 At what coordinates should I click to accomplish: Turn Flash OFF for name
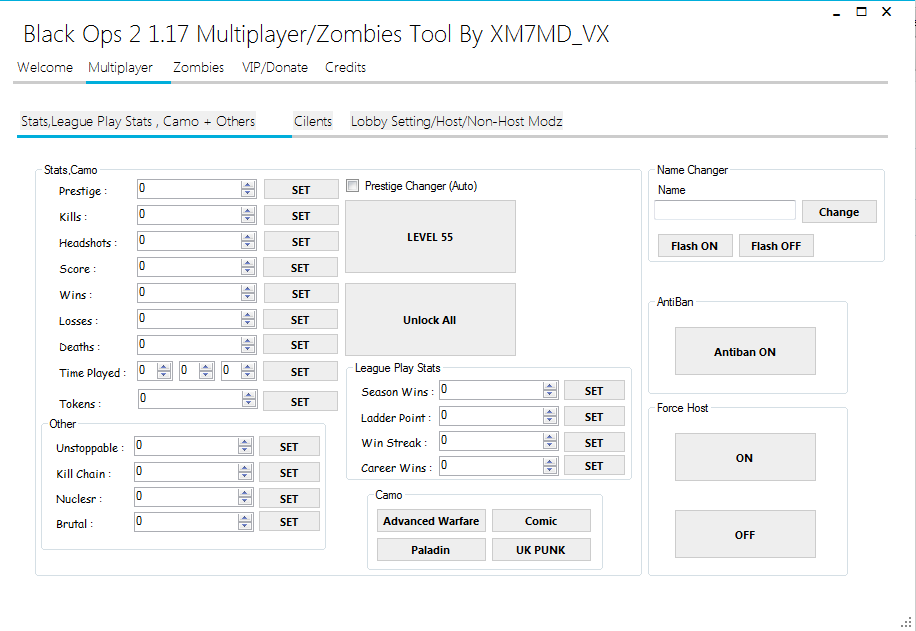(776, 246)
